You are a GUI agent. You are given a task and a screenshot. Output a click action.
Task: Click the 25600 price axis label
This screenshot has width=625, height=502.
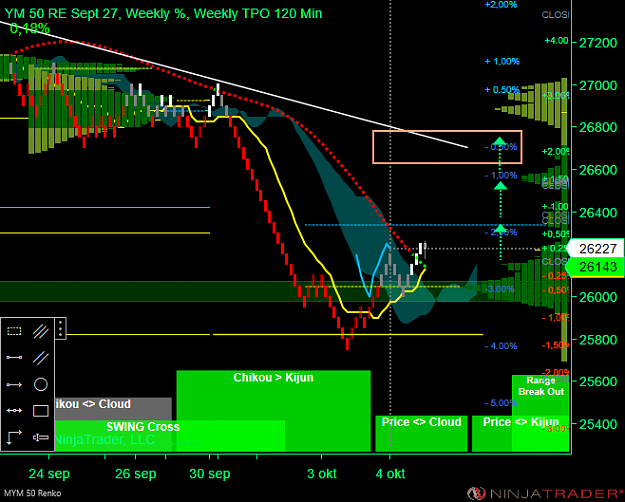tap(600, 382)
